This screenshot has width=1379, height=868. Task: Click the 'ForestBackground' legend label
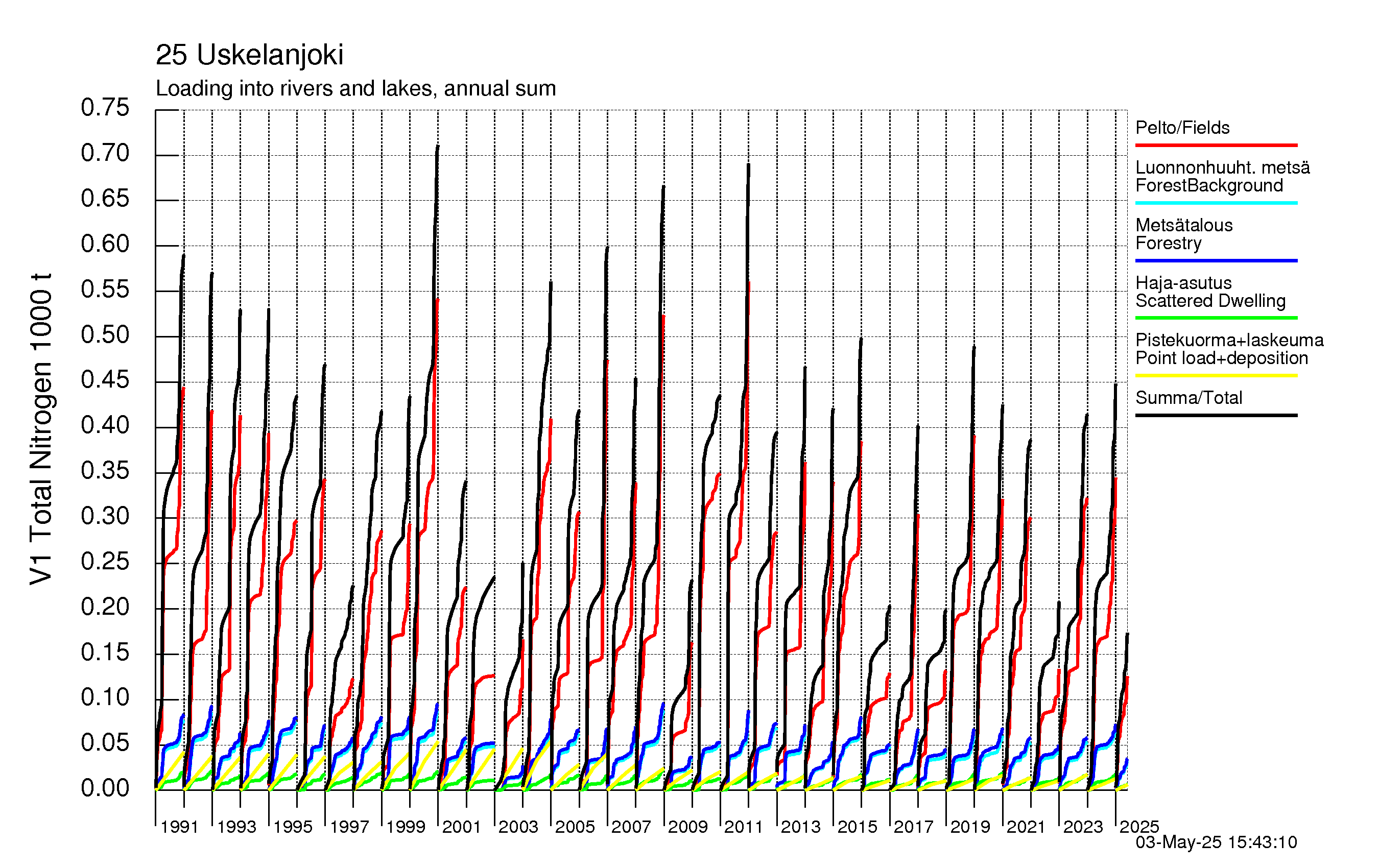1209,185
